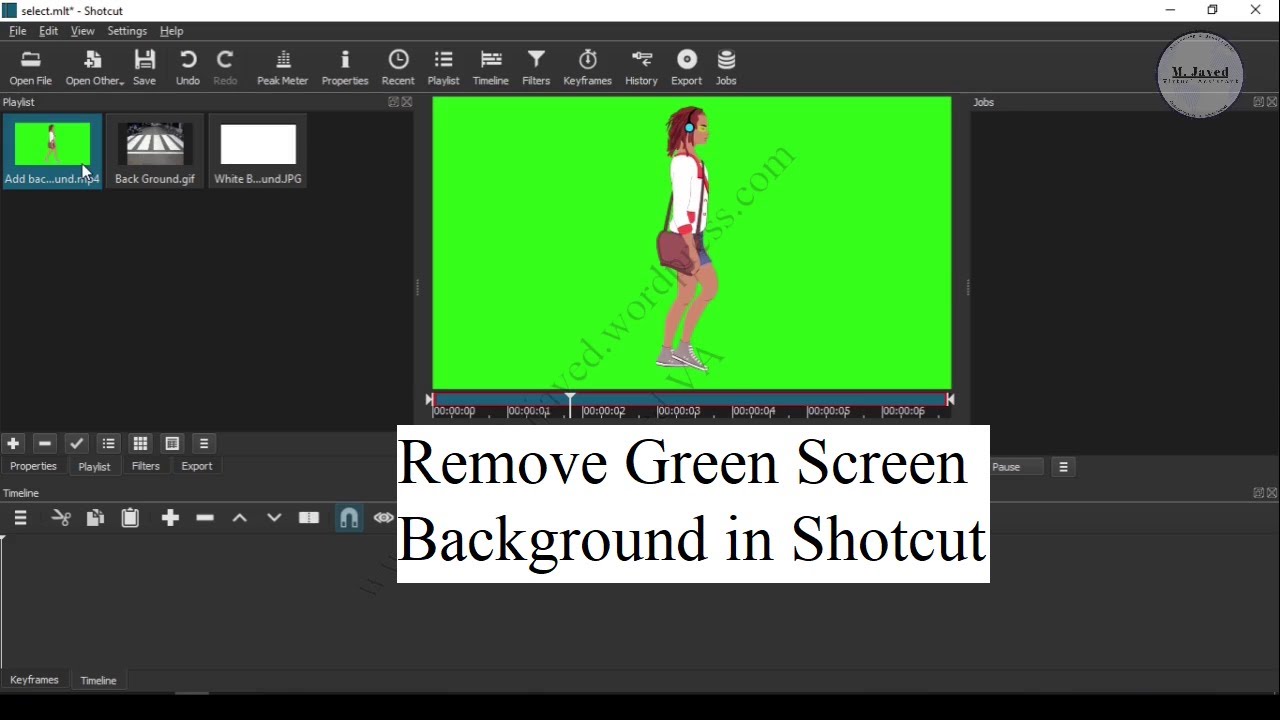Screen dimensions: 1280x720
Task: Show the Peak Meter panel
Action: pos(283,67)
